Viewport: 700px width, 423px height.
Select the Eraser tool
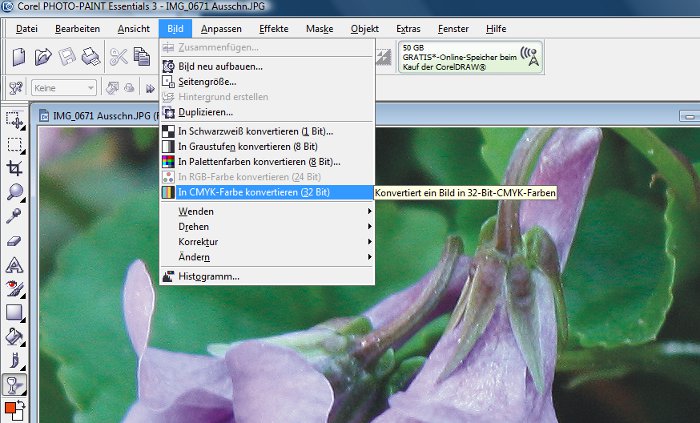[14, 241]
